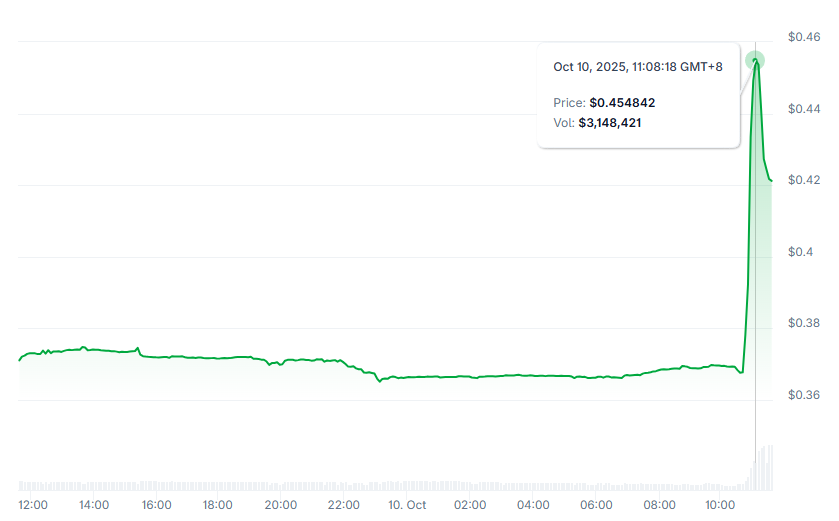Click the tooltip timestamp Oct 10, 2025
Image resolution: width=839 pixels, height=521 pixels.
[637, 67]
